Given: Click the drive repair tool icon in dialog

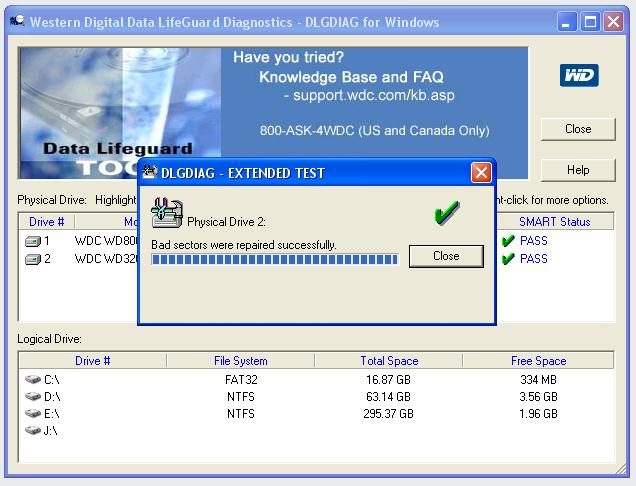Looking at the screenshot, I should click(x=167, y=213).
